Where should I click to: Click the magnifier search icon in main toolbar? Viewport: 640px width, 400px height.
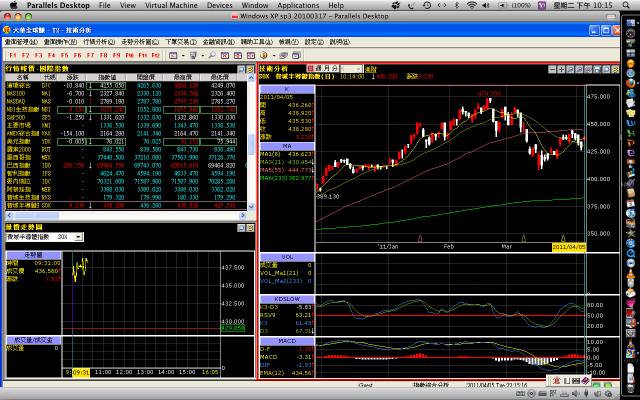[x=212, y=55]
